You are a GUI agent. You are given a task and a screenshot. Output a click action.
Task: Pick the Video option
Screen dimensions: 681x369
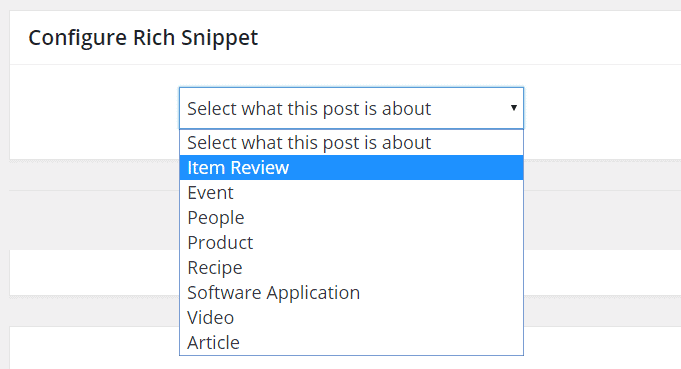351,317
